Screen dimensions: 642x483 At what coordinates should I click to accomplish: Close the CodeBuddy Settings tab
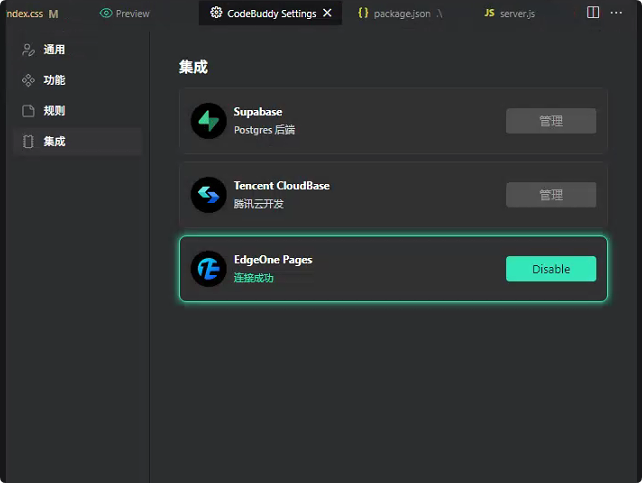point(327,13)
